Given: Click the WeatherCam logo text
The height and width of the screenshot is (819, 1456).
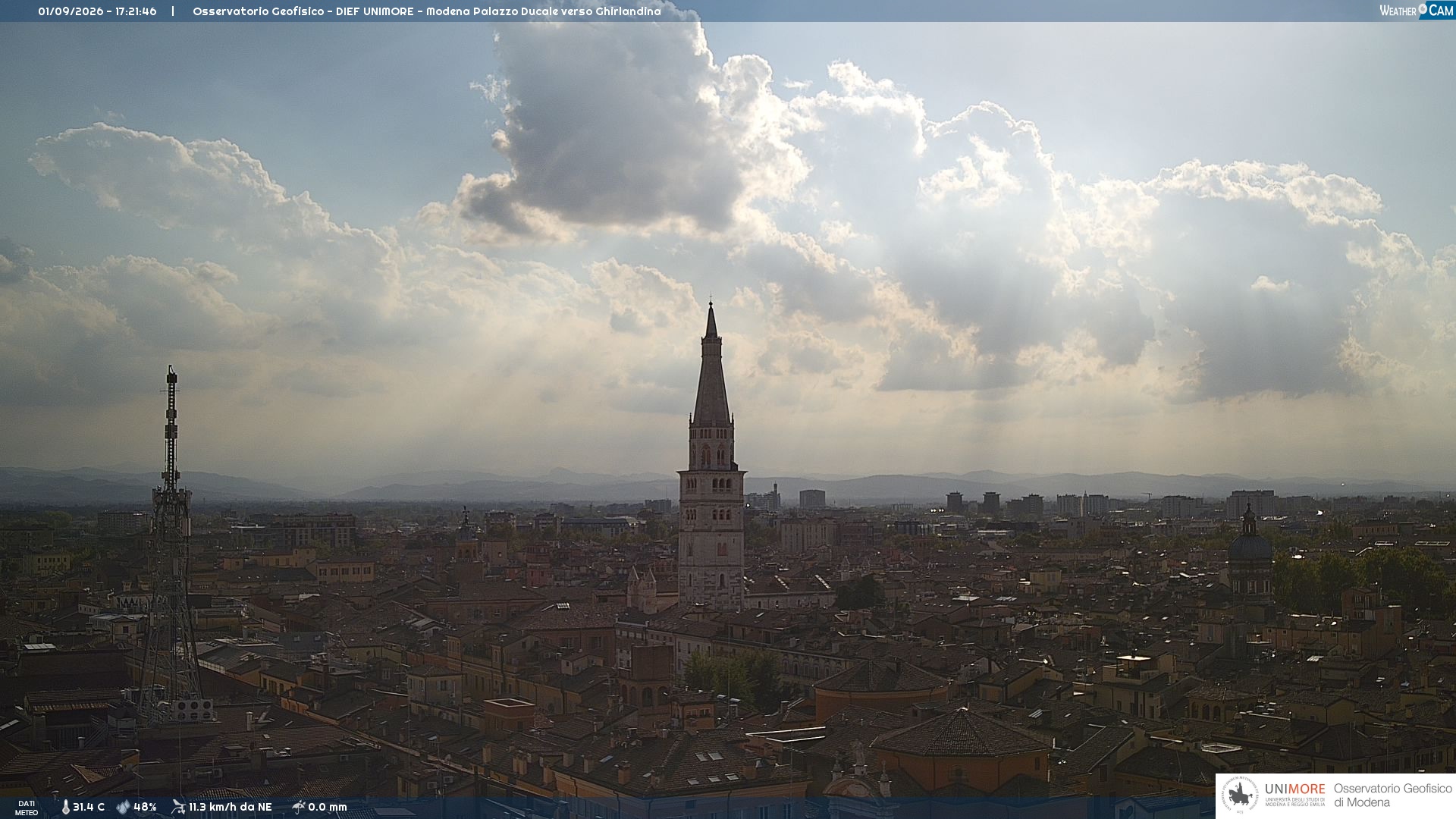Looking at the screenshot, I should click(1417, 11).
